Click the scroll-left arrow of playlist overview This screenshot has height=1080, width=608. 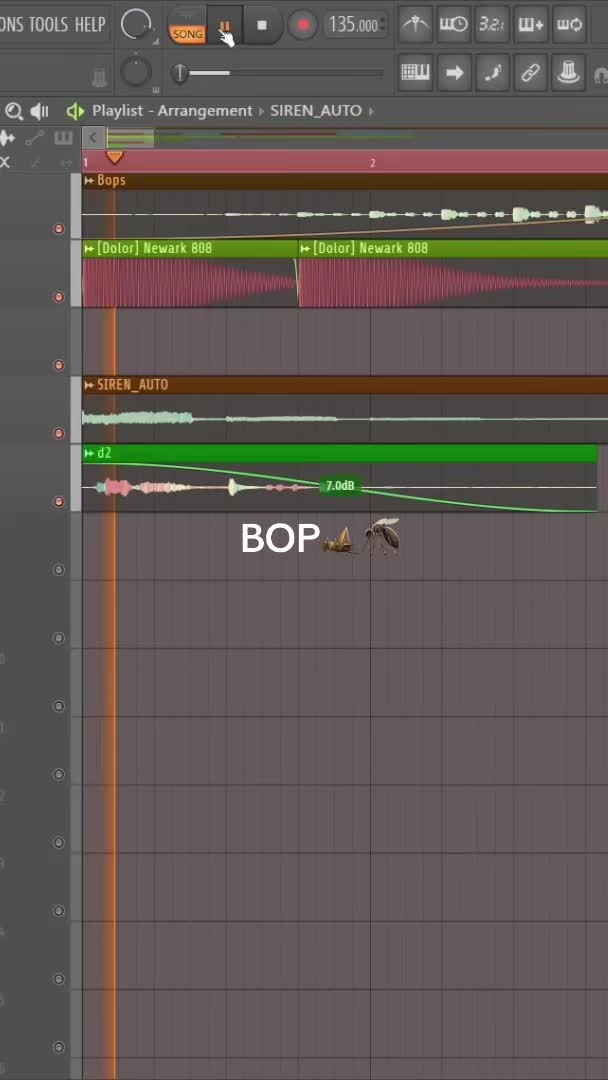[93, 138]
